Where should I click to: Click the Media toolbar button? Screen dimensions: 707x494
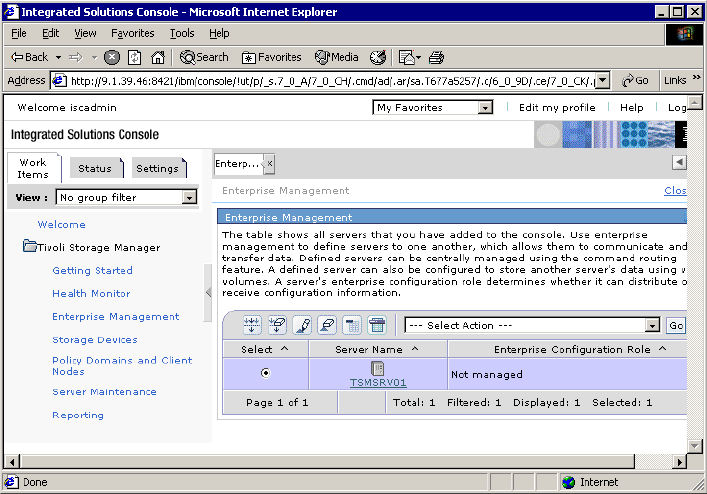click(337, 57)
